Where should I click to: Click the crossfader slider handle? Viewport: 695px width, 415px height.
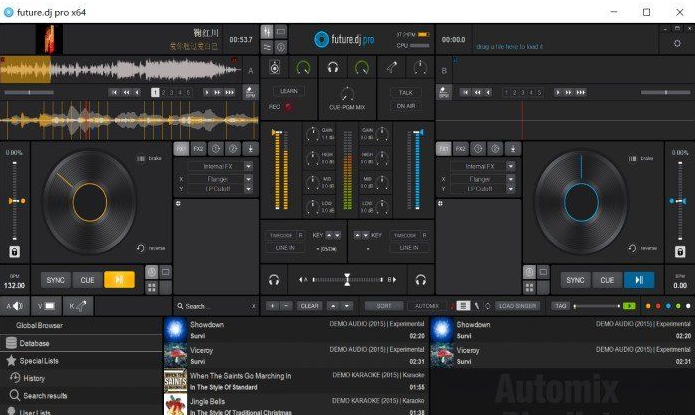click(x=347, y=280)
